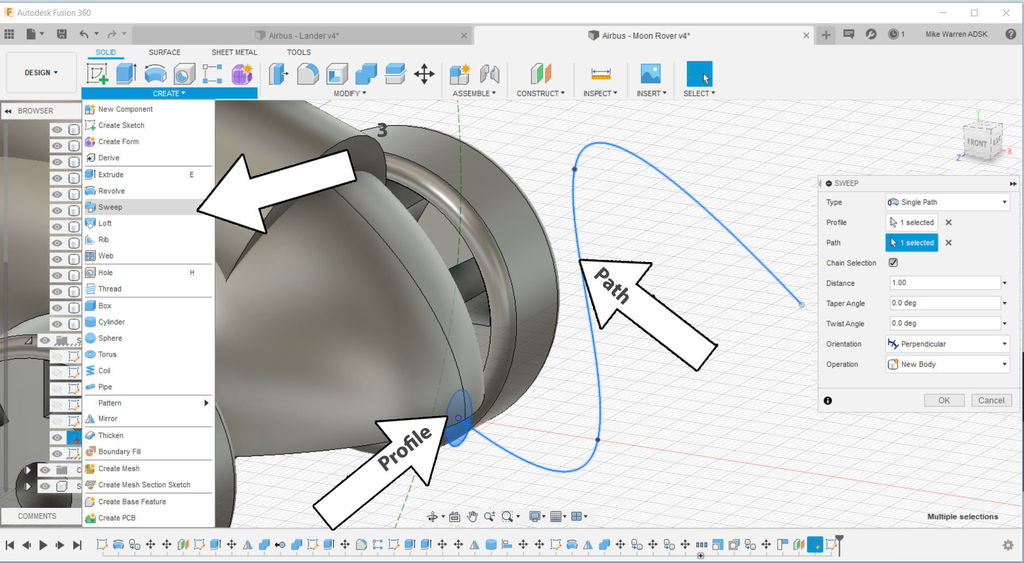Select the Create Sketch toolbar icon
The image size is (1024, 563).
coord(97,74)
